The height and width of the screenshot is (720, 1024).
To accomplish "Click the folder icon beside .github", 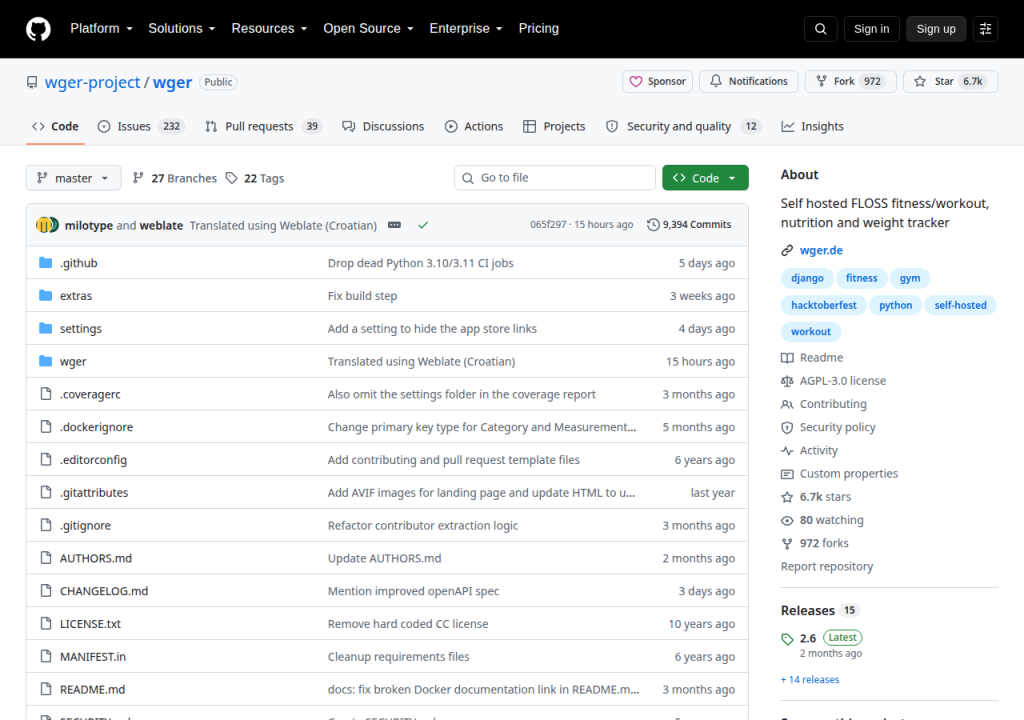I will 45,263.
